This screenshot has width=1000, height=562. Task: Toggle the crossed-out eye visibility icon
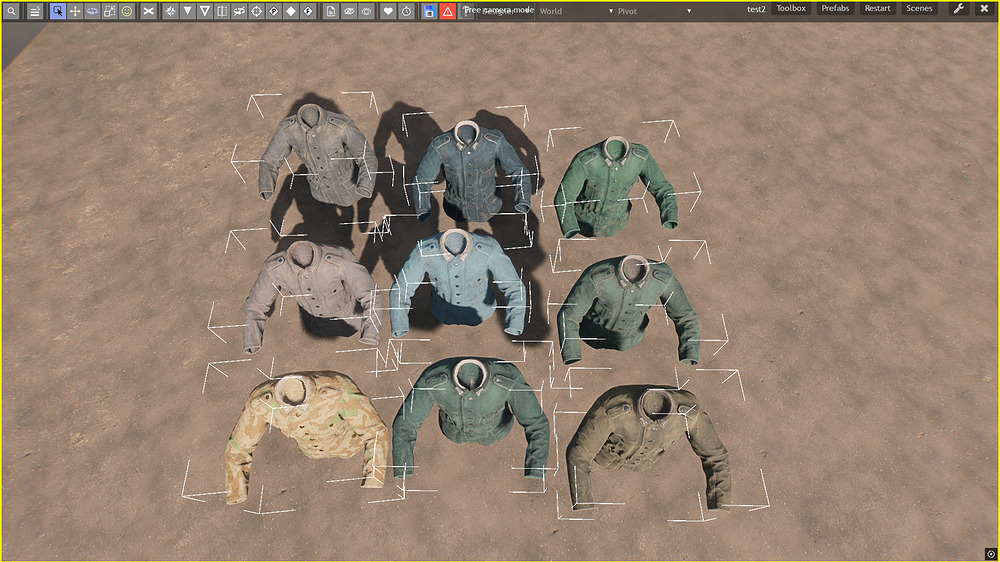[348, 11]
